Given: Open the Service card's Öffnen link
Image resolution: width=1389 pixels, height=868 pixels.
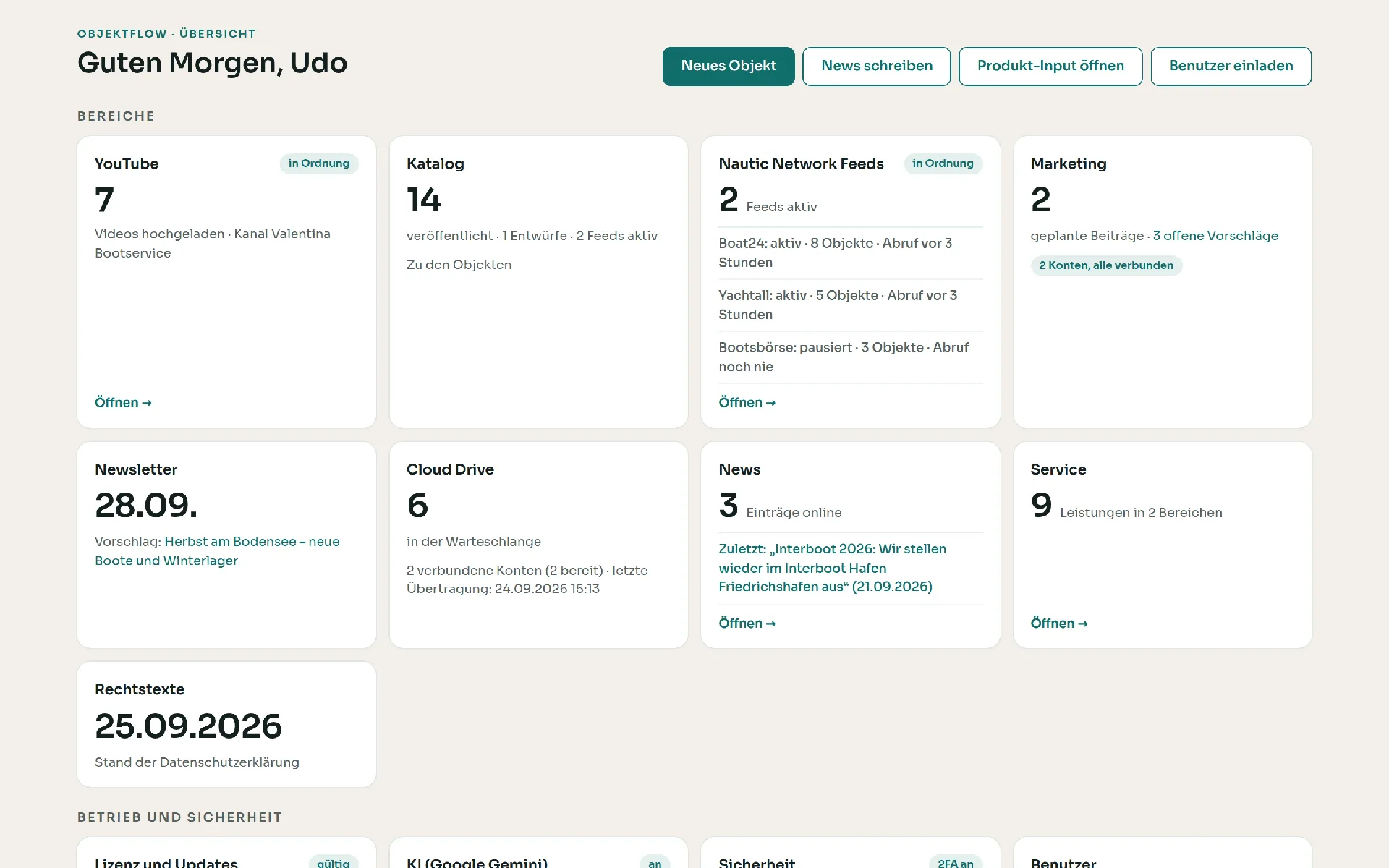Looking at the screenshot, I should [1059, 624].
